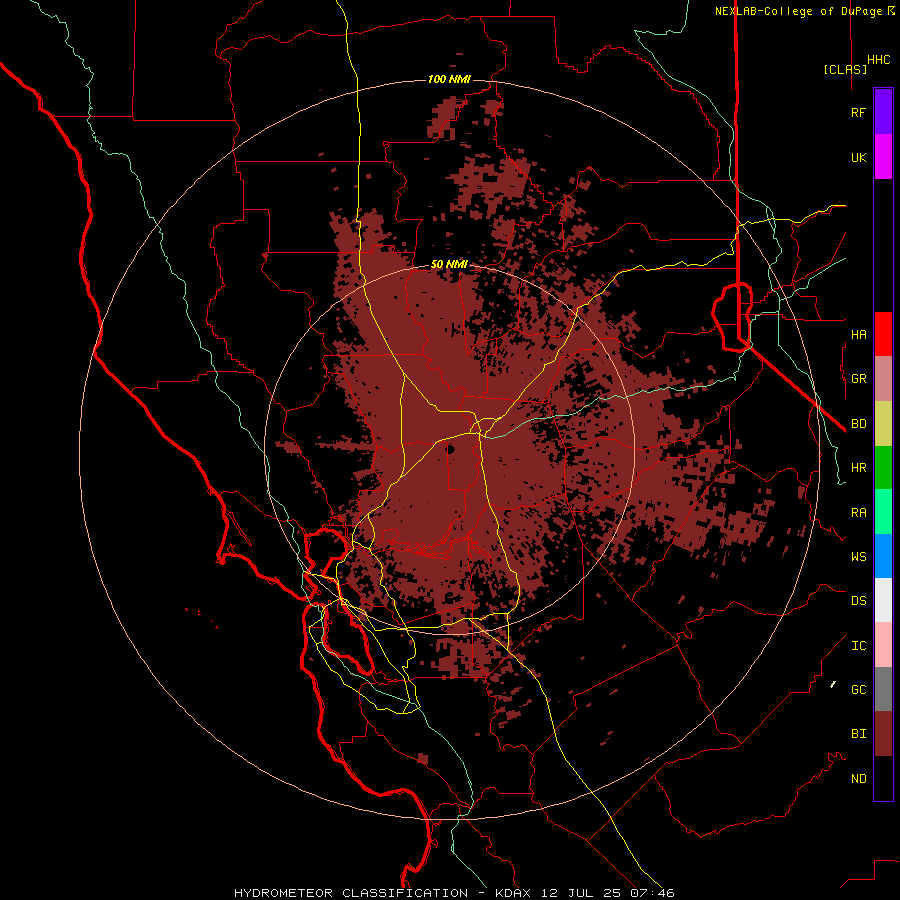Click the HHC product code text
Screen dimensions: 900x900
click(878, 60)
